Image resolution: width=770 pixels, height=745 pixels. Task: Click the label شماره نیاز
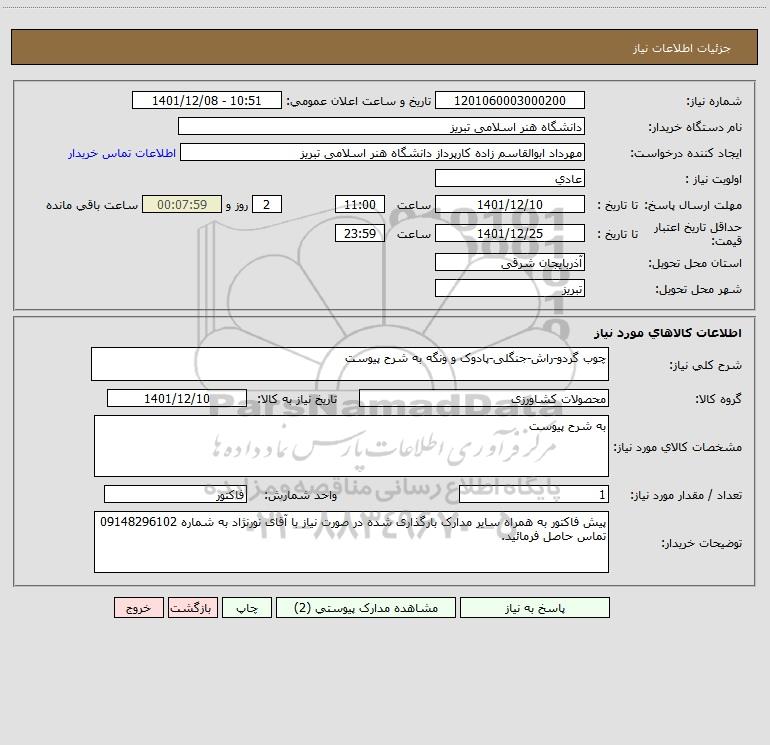click(x=714, y=101)
